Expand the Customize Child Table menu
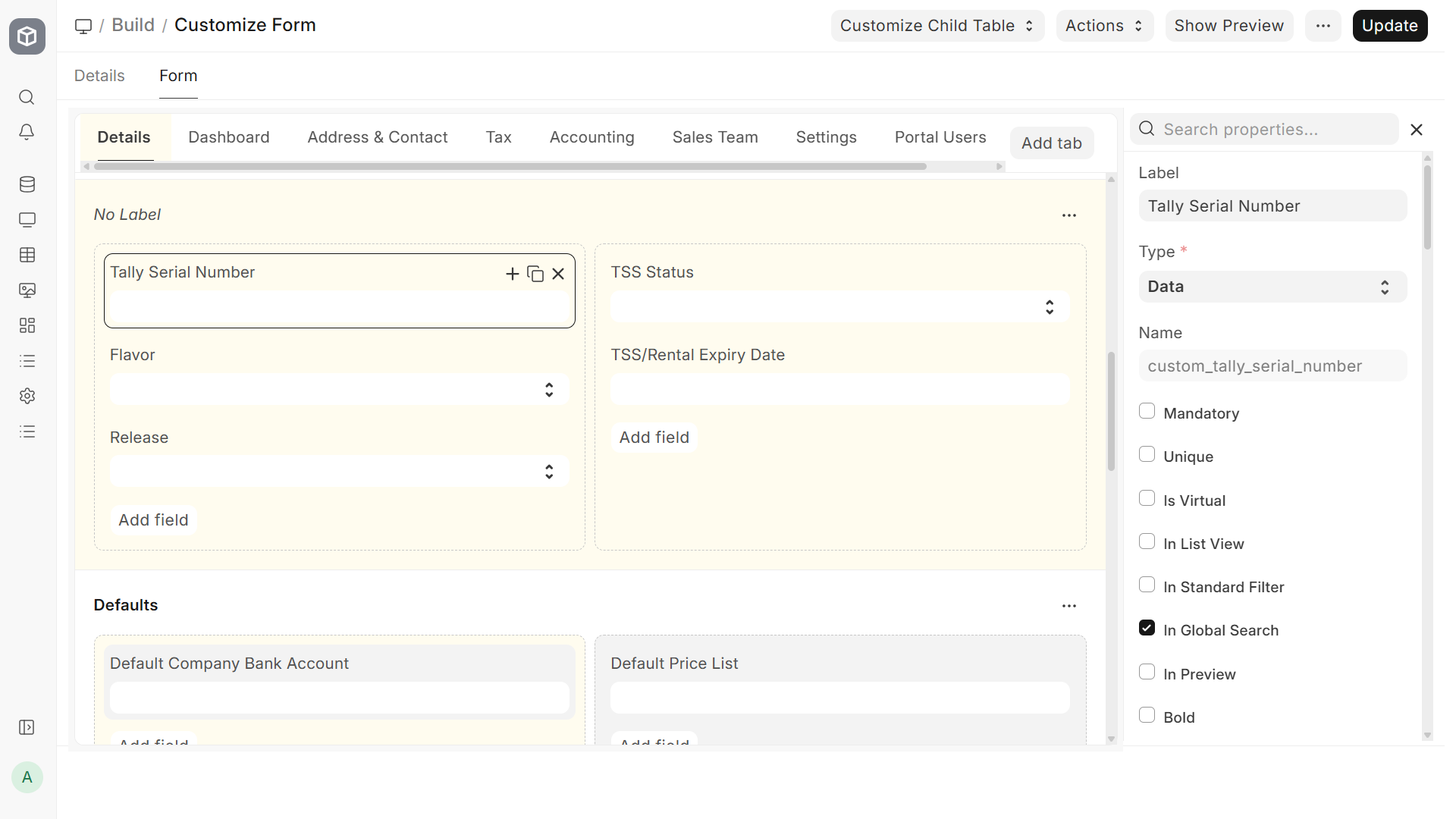The image size is (1456, 819). (x=937, y=26)
